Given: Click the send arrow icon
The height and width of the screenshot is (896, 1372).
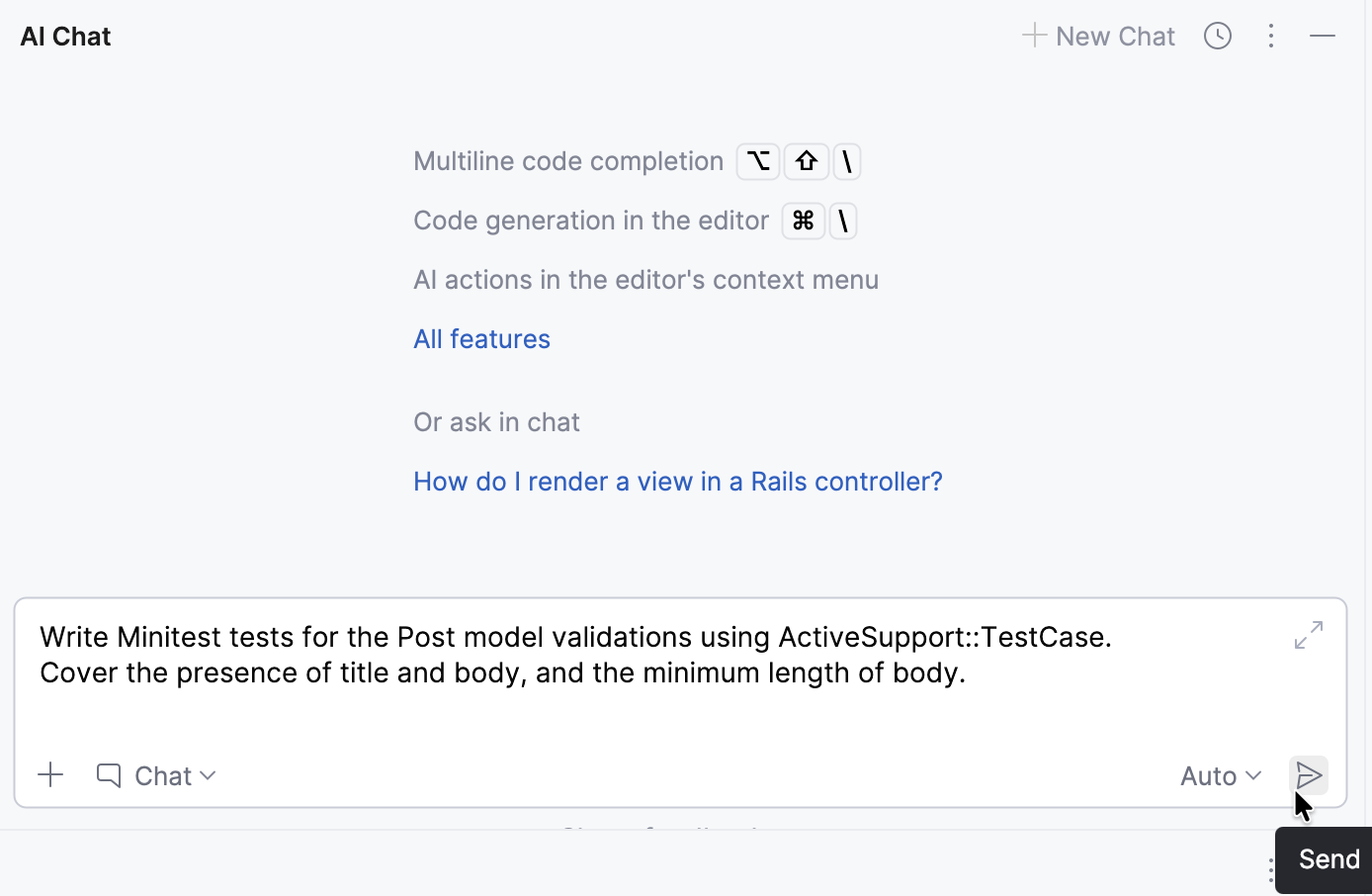Looking at the screenshot, I should [1309, 775].
